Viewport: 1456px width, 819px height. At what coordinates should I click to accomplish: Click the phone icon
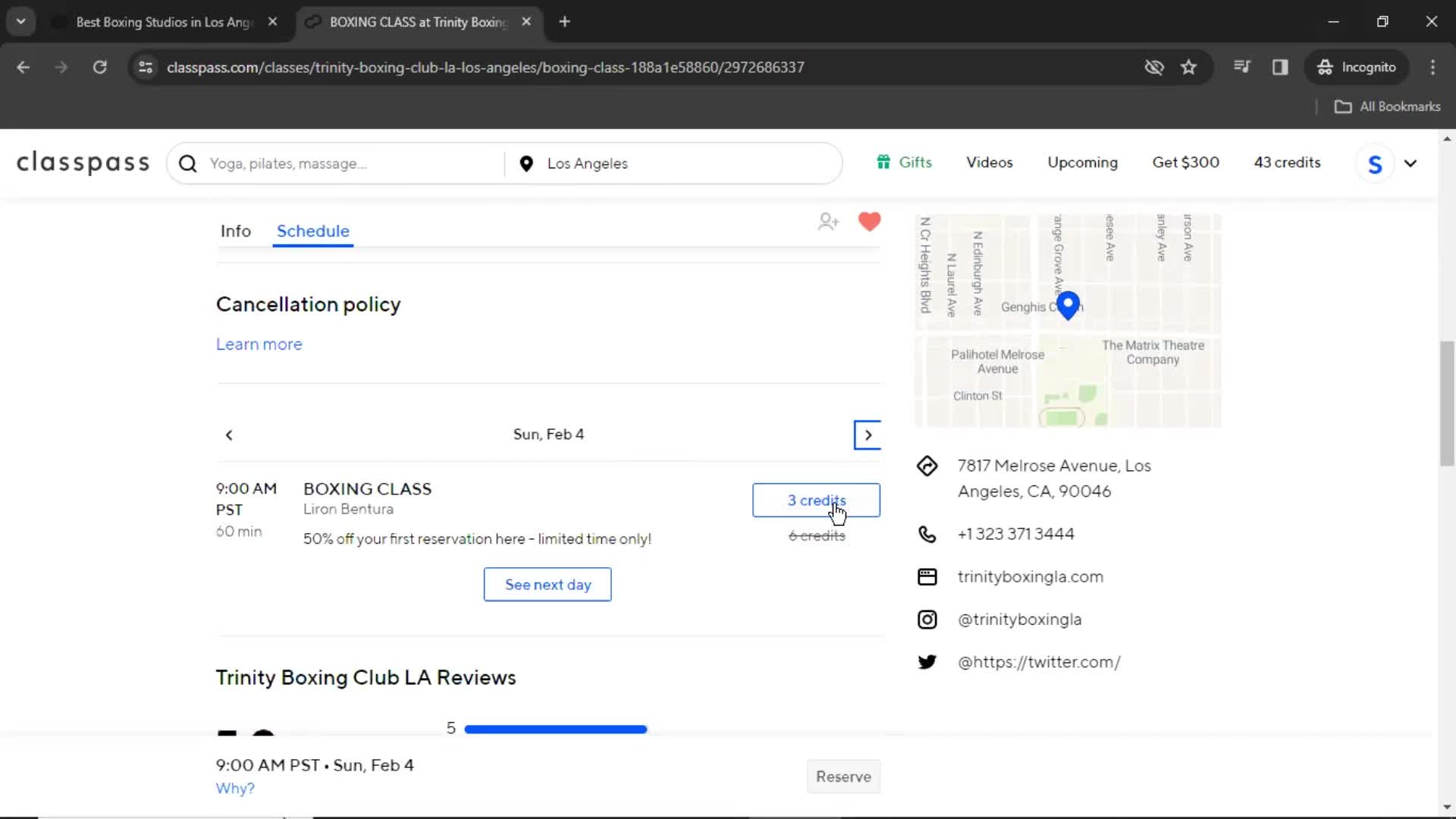pyautogui.click(x=927, y=535)
